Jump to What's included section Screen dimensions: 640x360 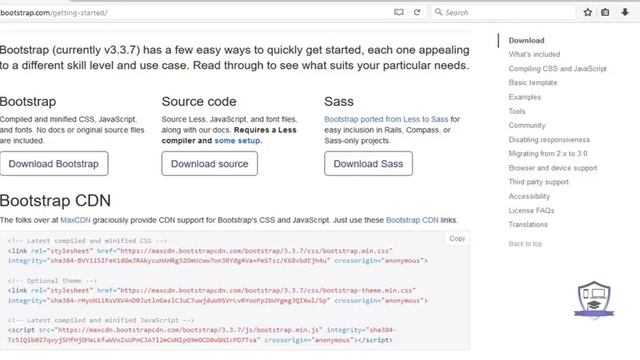534,54
